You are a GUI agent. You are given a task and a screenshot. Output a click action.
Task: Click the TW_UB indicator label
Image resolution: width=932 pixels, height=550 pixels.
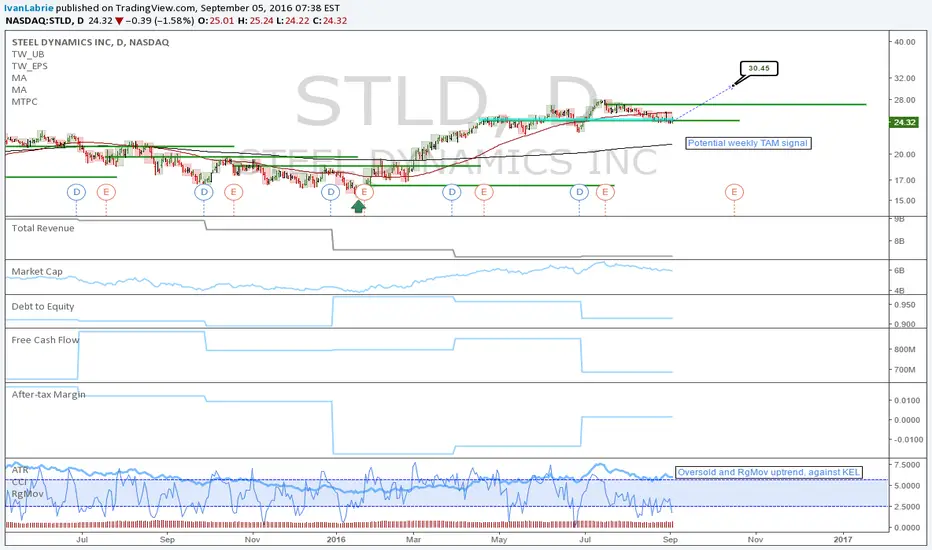(x=28, y=54)
